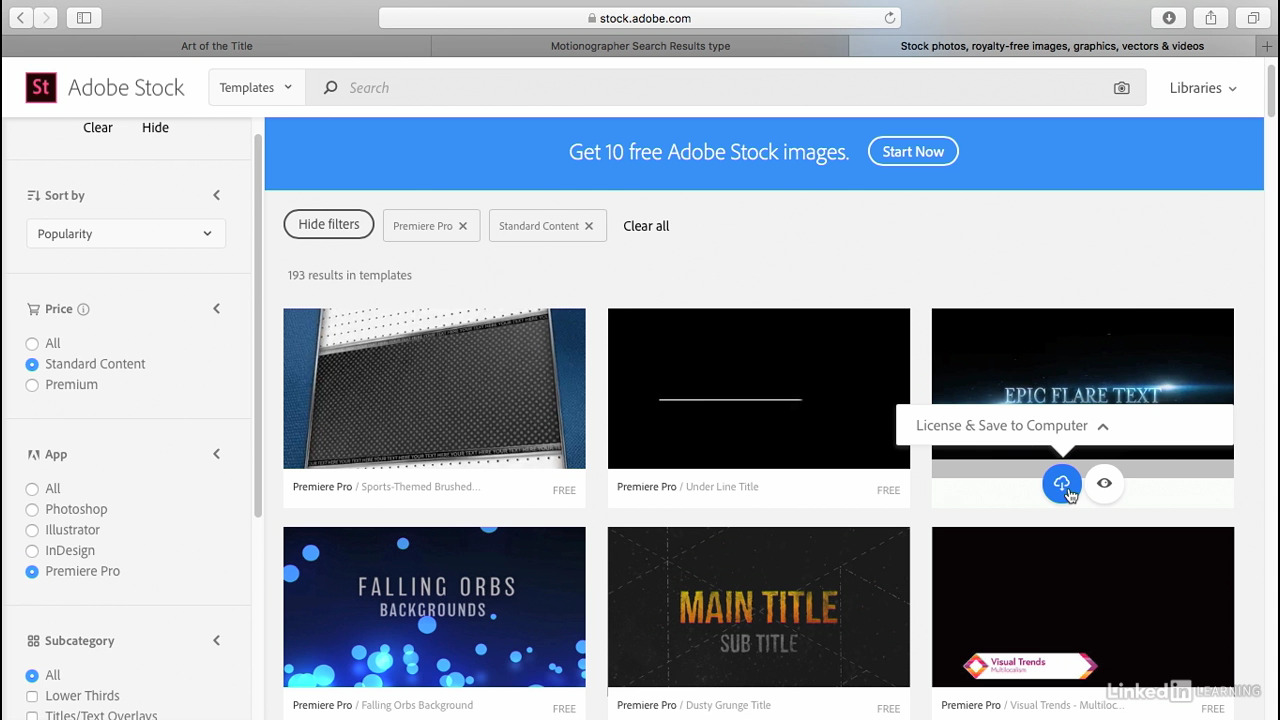Open the Libraries dropdown
This screenshot has height=720, width=1280.
(1203, 88)
